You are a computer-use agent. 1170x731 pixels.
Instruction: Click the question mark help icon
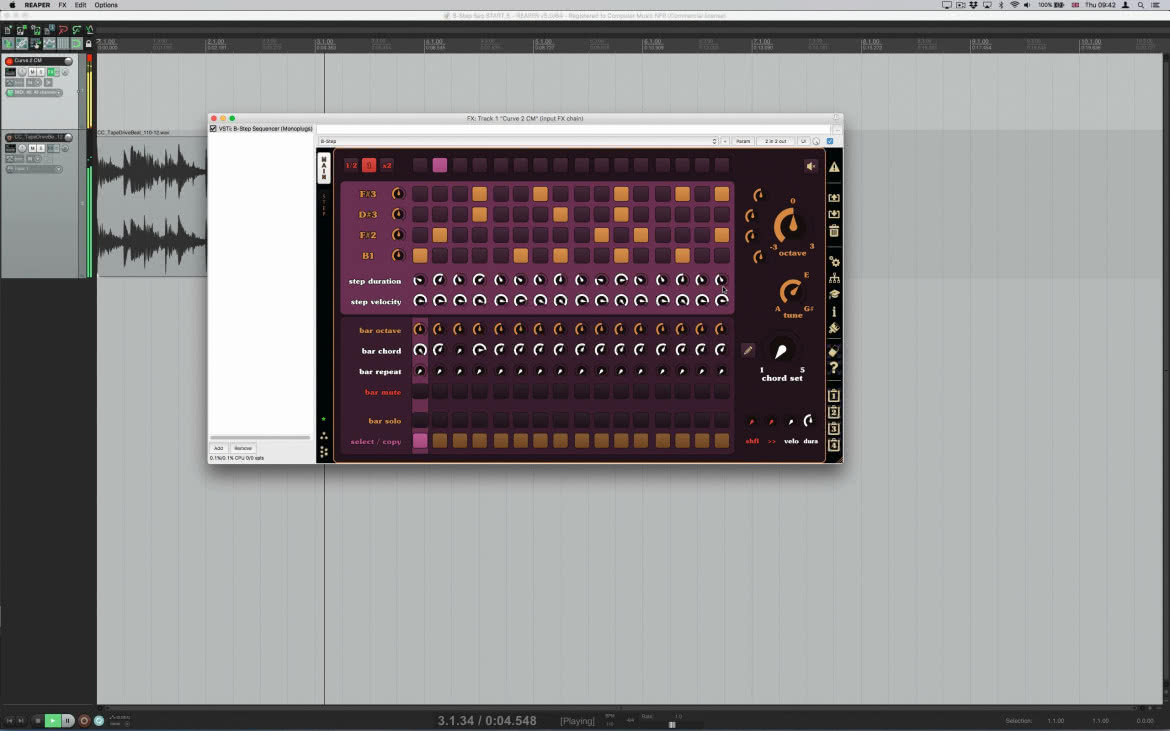click(x=834, y=367)
